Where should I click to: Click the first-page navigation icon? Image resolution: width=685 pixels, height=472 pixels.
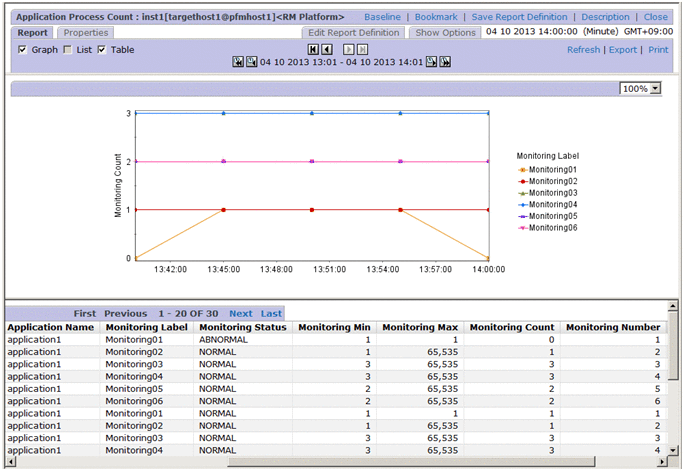click(x=313, y=49)
